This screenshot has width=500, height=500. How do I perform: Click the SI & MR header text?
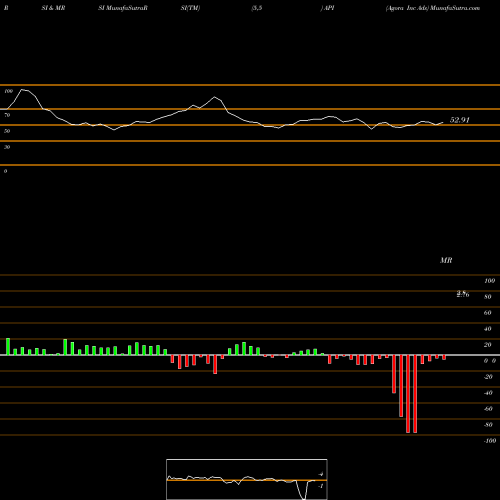coord(53,8)
